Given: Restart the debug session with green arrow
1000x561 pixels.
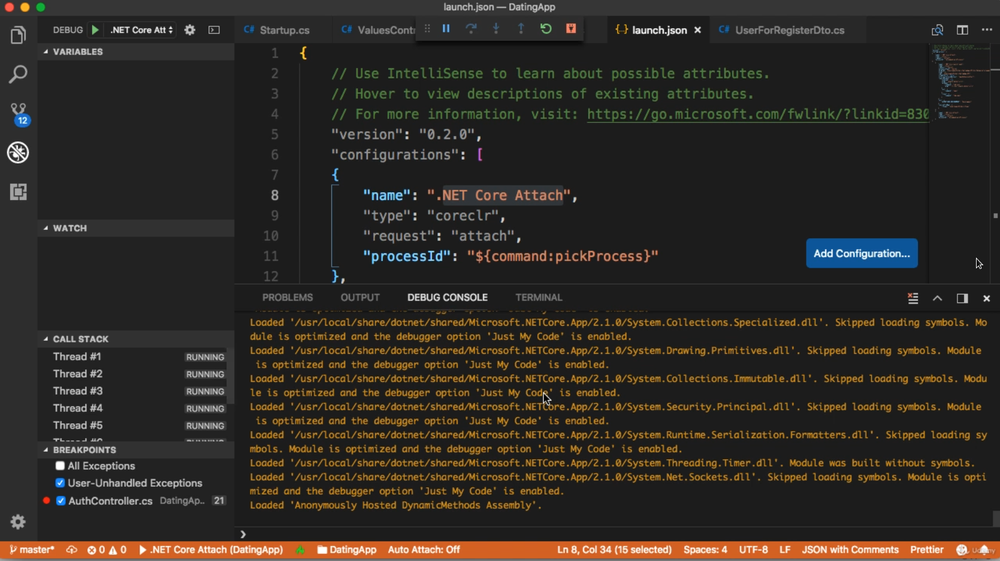Looking at the screenshot, I should 545,29.
